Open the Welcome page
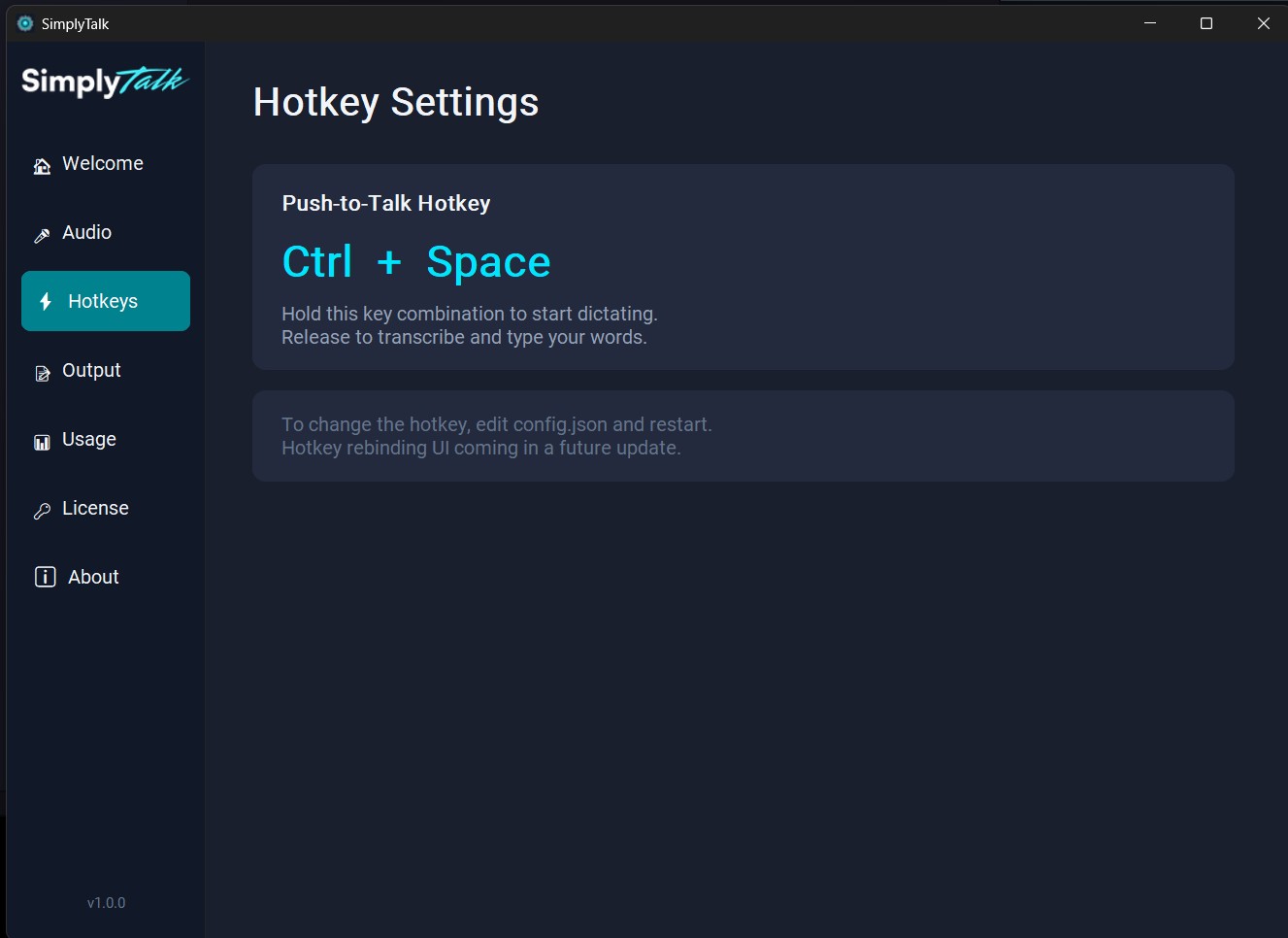 [x=106, y=163]
